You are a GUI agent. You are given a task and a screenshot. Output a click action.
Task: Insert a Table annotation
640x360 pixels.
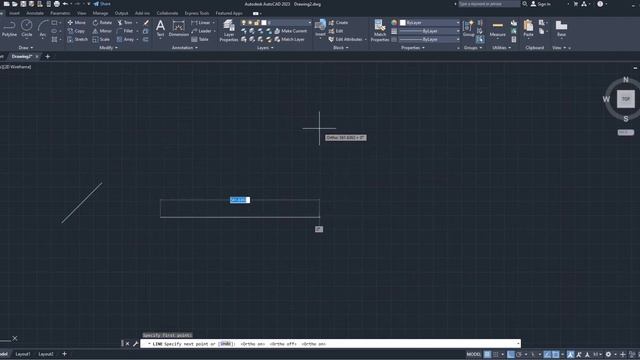[x=200, y=39]
